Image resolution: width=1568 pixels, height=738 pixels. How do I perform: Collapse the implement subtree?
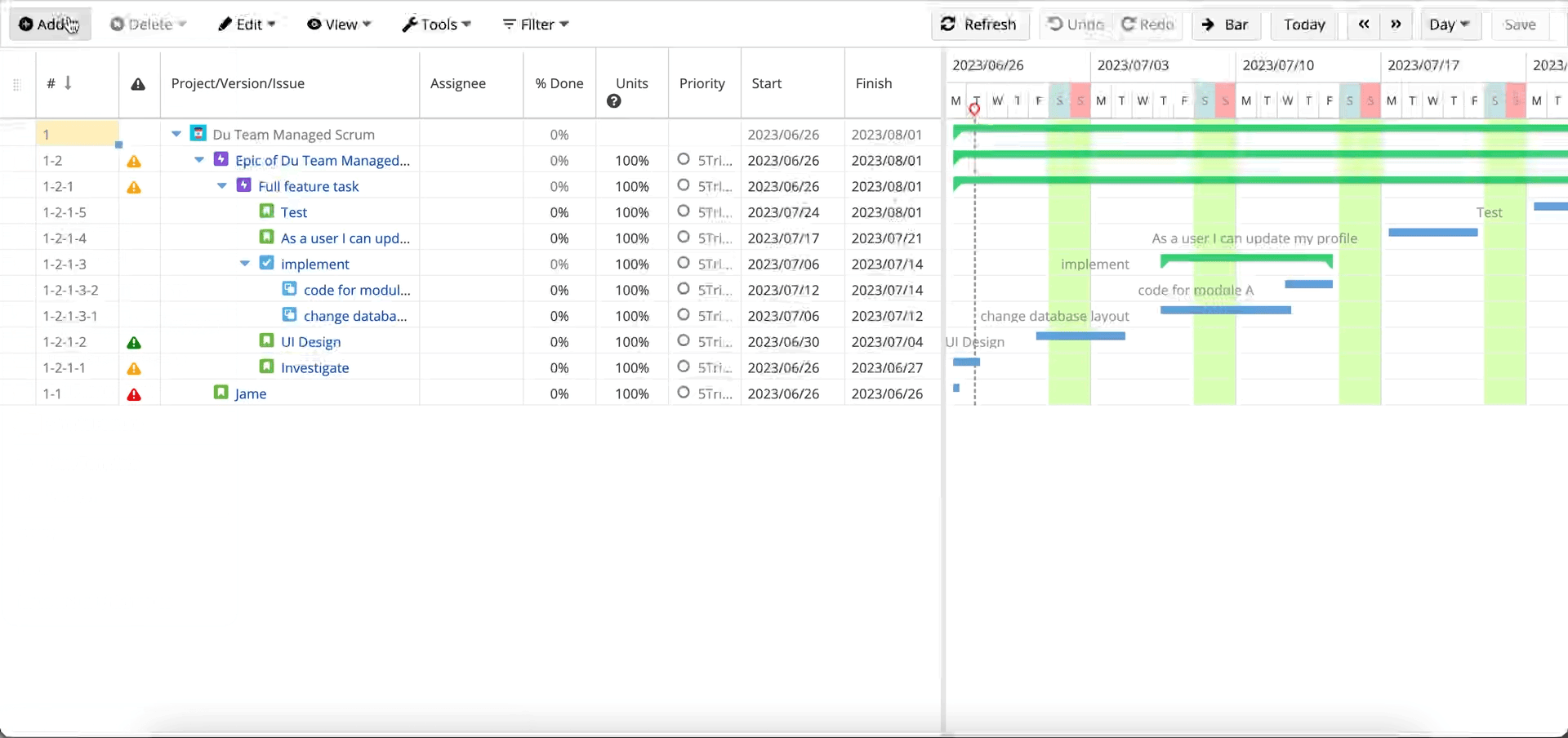pos(244,263)
